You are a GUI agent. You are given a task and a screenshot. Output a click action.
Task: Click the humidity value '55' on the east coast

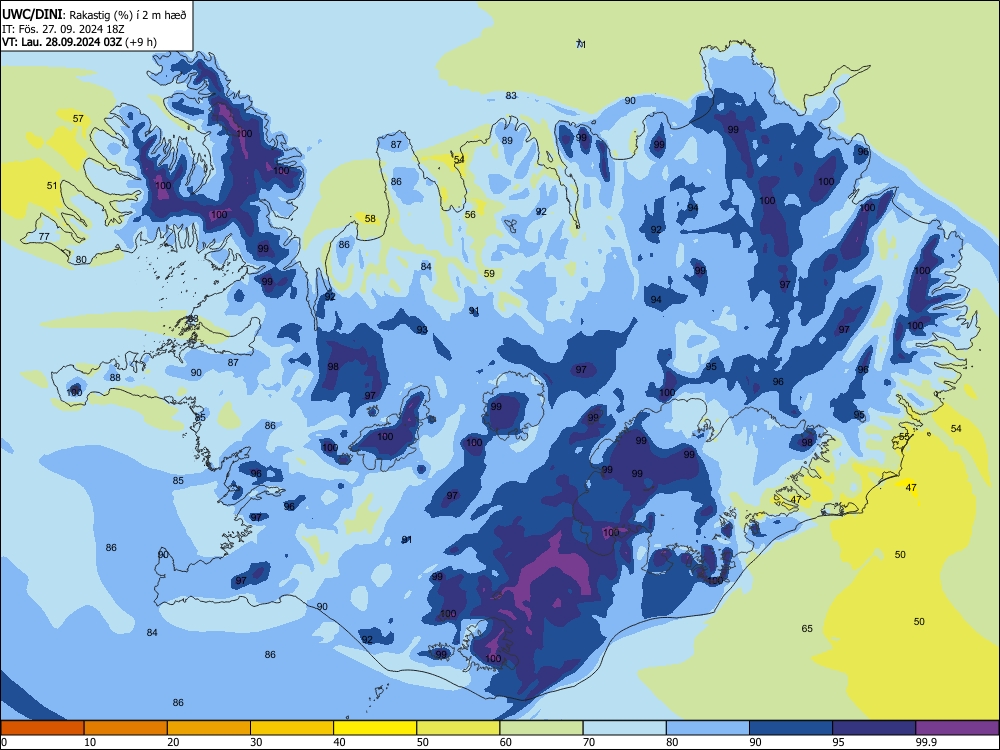point(904,437)
